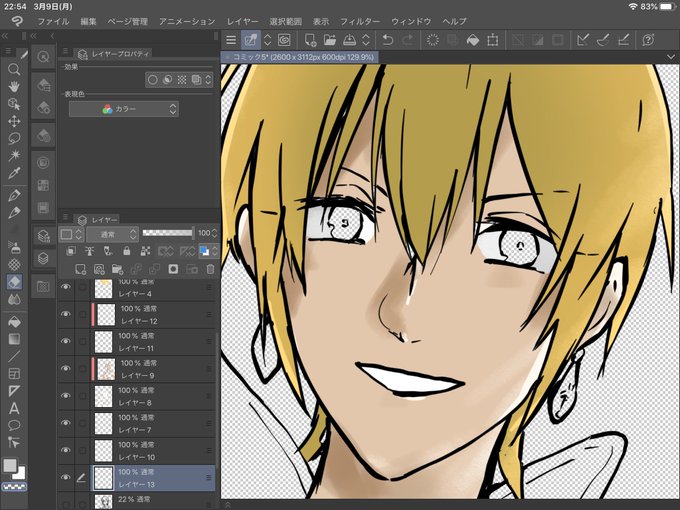This screenshot has width=680, height=510.
Task: Open the ヘルプ menu
Action: [x=454, y=21]
